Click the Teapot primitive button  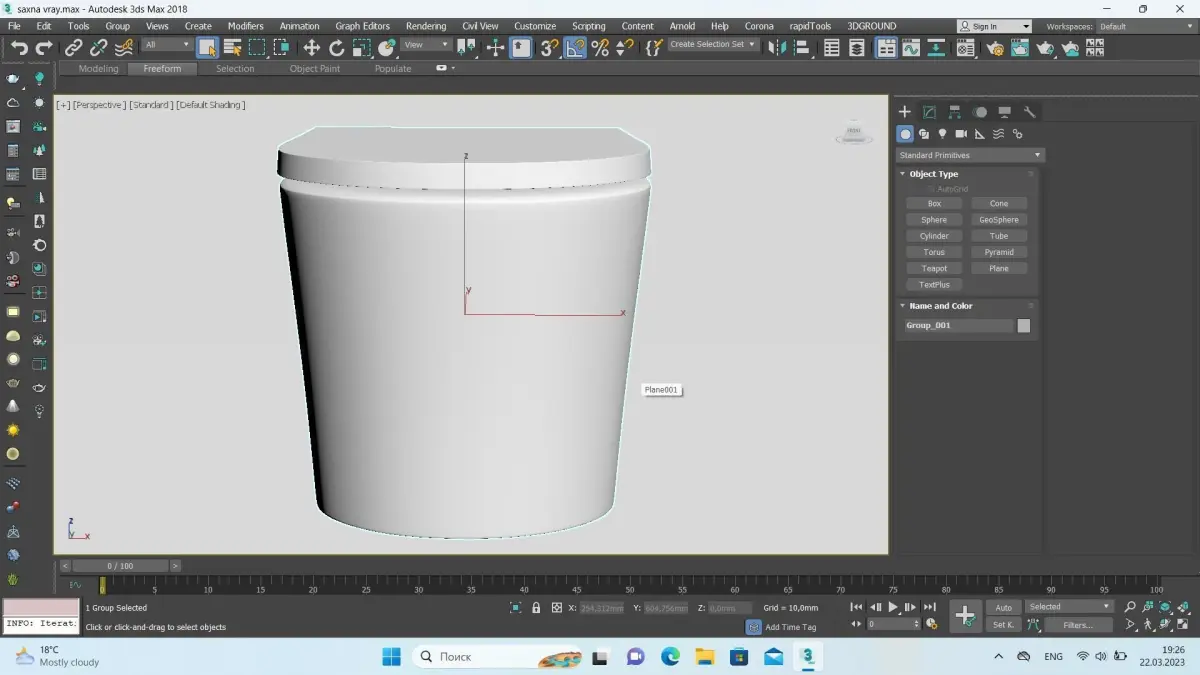pyautogui.click(x=934, y=268)
